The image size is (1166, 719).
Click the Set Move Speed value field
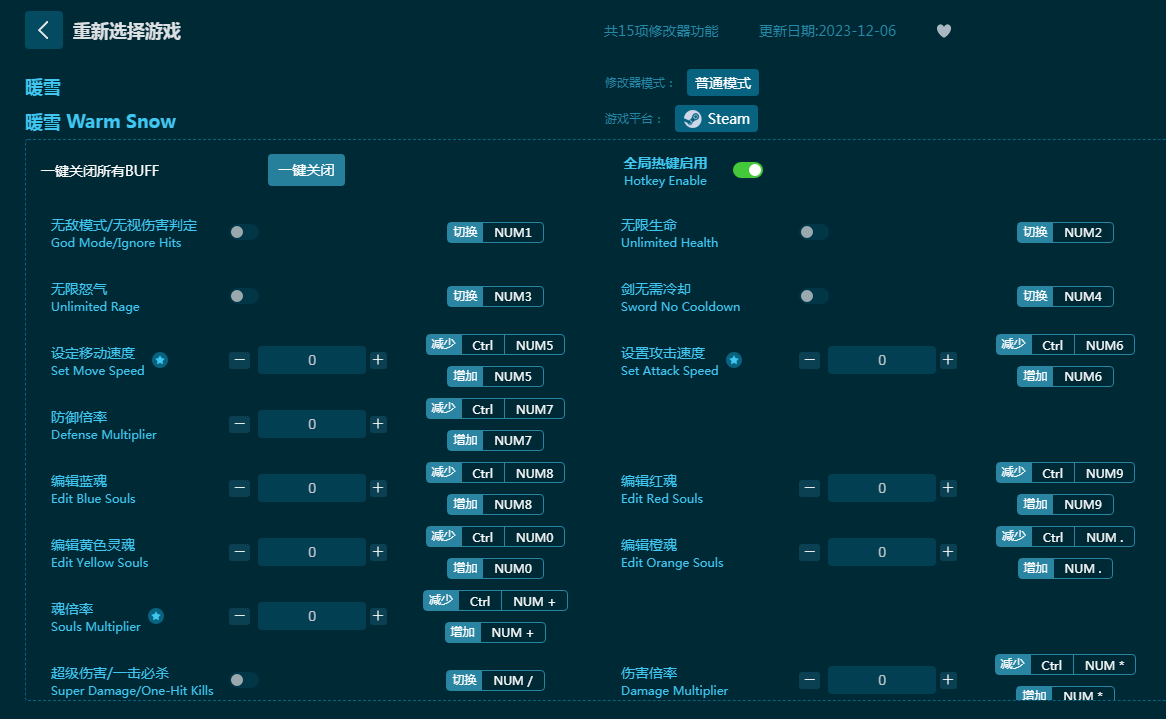click(312, 360)
